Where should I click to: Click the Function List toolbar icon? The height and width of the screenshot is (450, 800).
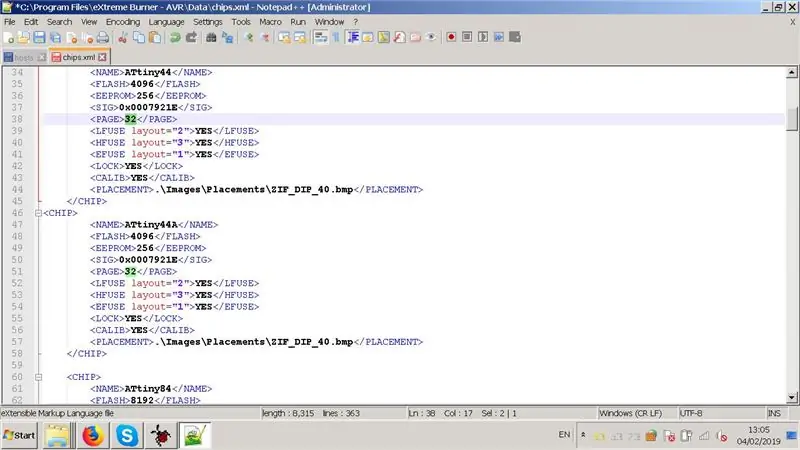tap(399, 37)
